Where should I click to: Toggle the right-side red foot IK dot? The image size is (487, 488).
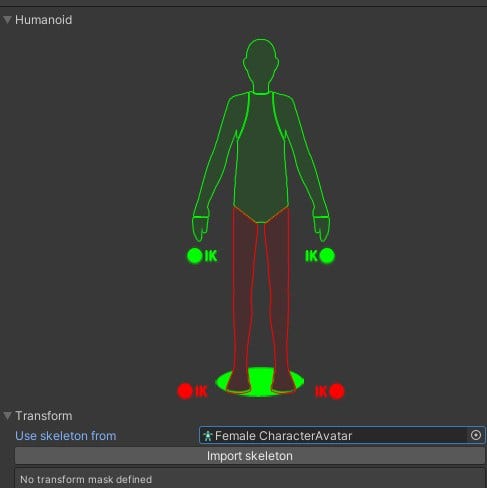coord(337,391)
